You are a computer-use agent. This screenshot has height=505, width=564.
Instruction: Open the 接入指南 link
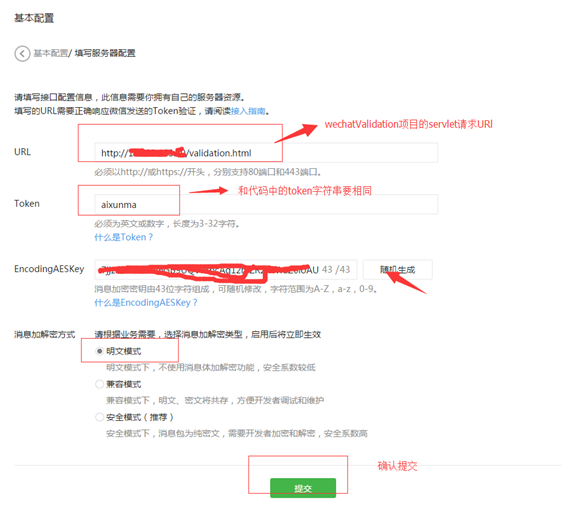pyautogui.click(x=248, y=111)
